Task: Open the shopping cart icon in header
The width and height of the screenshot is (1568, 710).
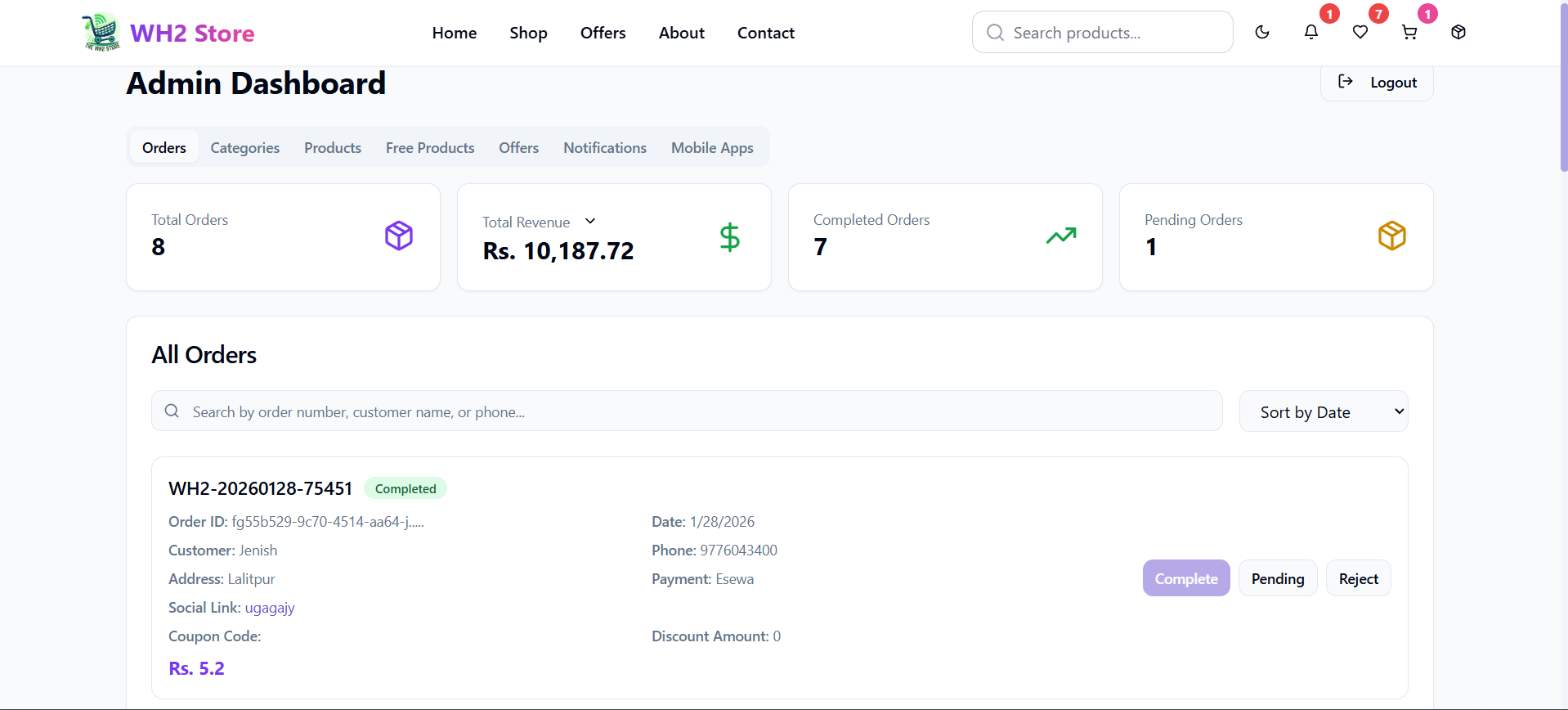Action: pos(1409,33)
